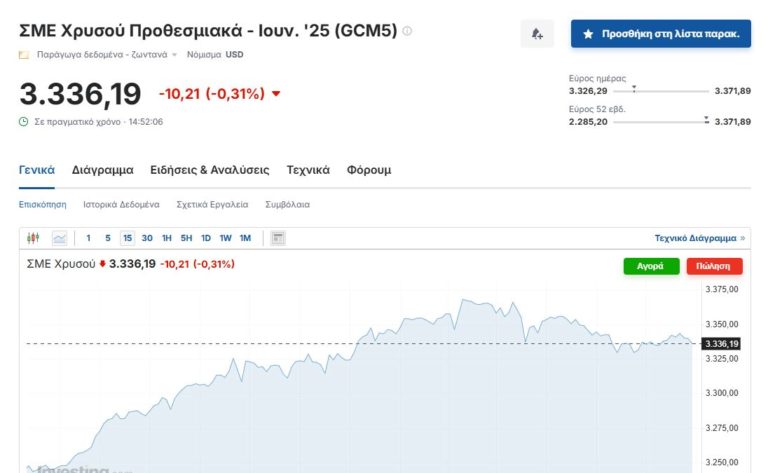Open the Ιστορικά Δεδομένα sub-link
Viewport: 768px width, 473px height.
coord(121,204)
